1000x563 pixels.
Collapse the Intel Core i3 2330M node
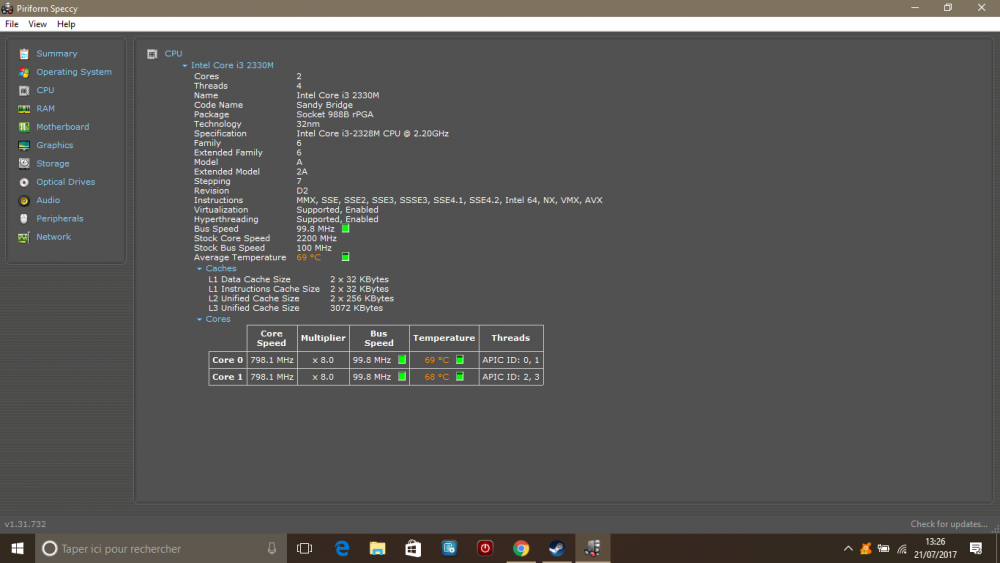click(x=185, y=66)
